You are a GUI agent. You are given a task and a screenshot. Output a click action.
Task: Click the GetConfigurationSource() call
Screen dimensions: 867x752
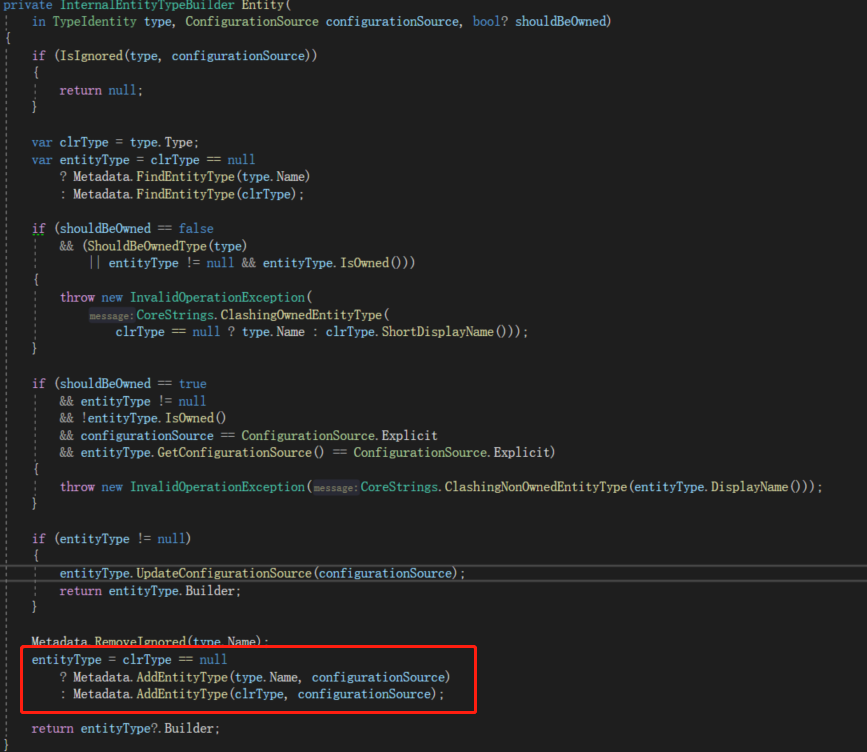[241, 452]
